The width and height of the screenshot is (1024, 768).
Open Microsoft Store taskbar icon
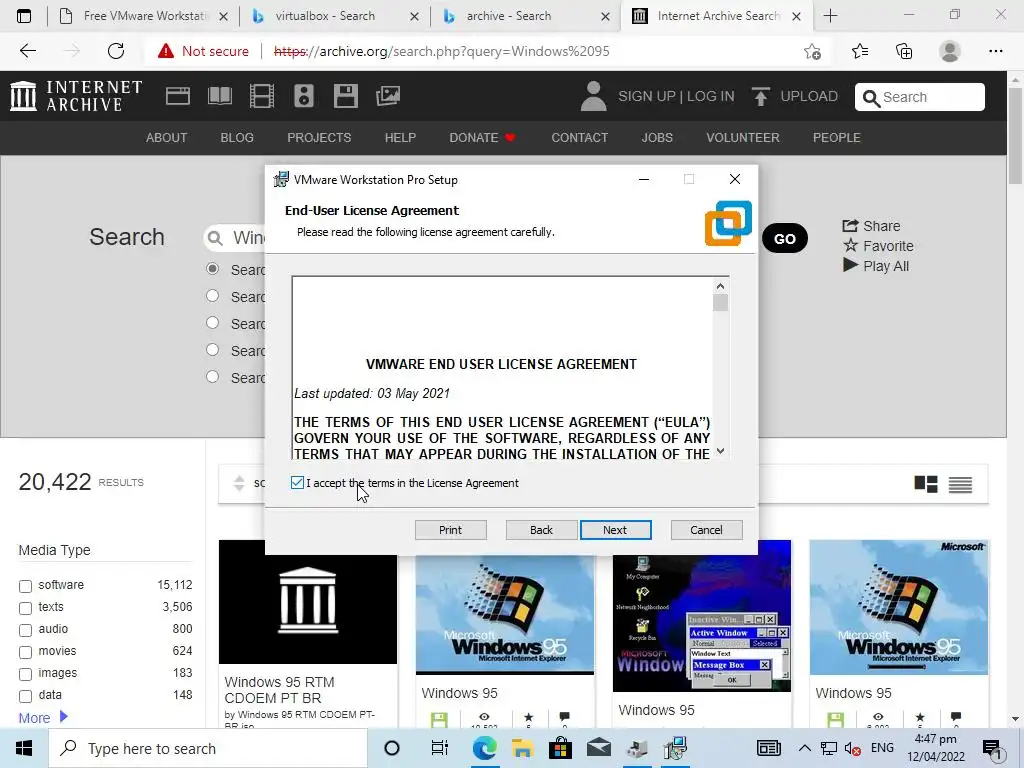(560, 748)
